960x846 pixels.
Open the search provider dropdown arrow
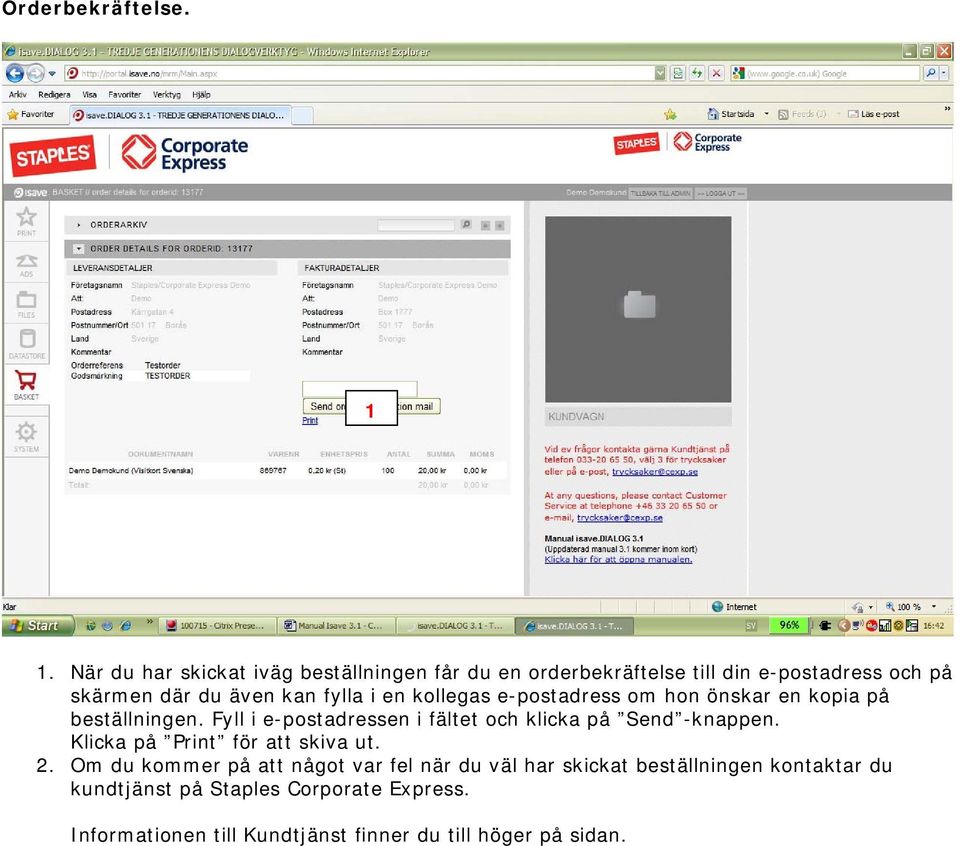point(943,73)
